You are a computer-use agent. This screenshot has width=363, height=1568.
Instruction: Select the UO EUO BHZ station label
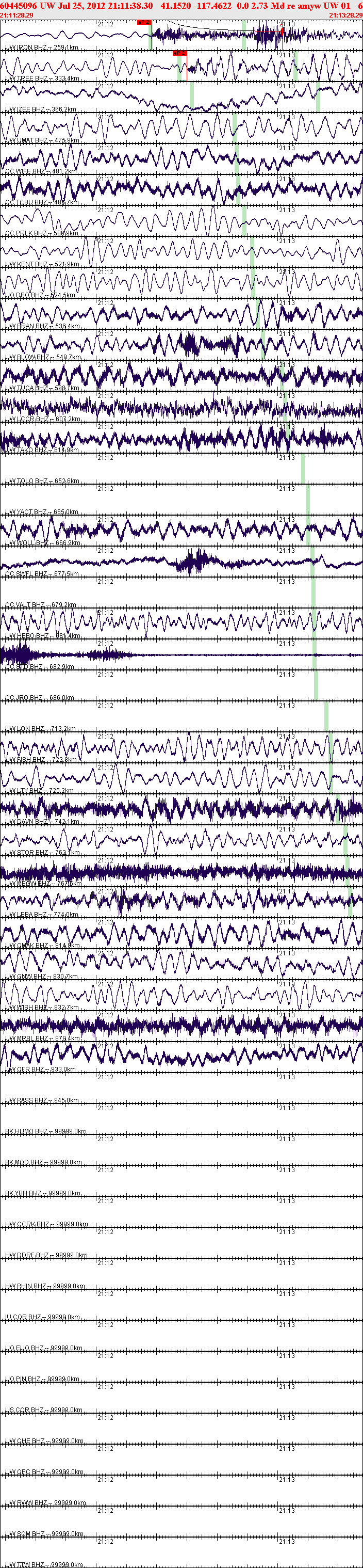pyautogui.click(x=43, y=1349)
